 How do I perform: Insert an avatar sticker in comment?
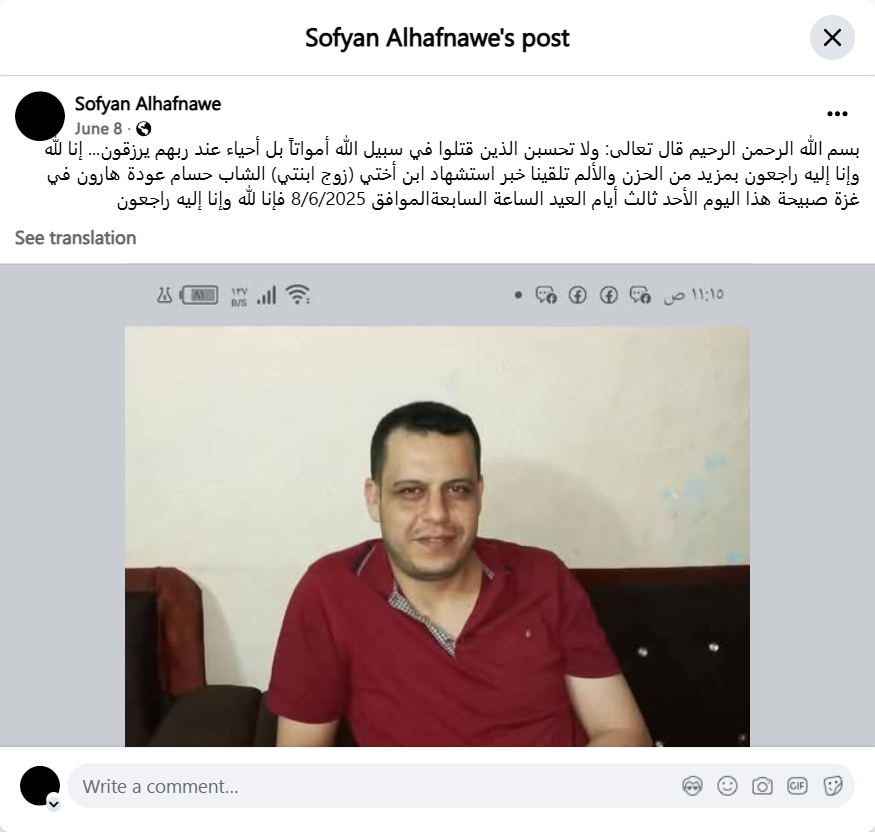[692, 786]
